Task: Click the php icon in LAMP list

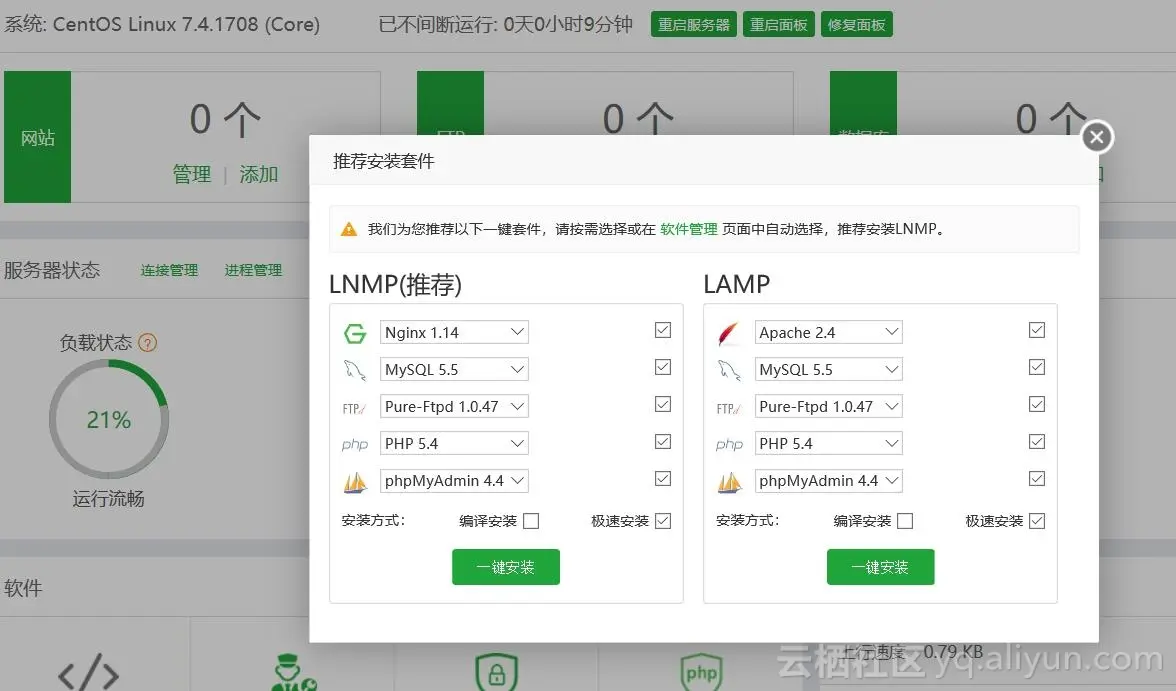Action: [729, 445]
